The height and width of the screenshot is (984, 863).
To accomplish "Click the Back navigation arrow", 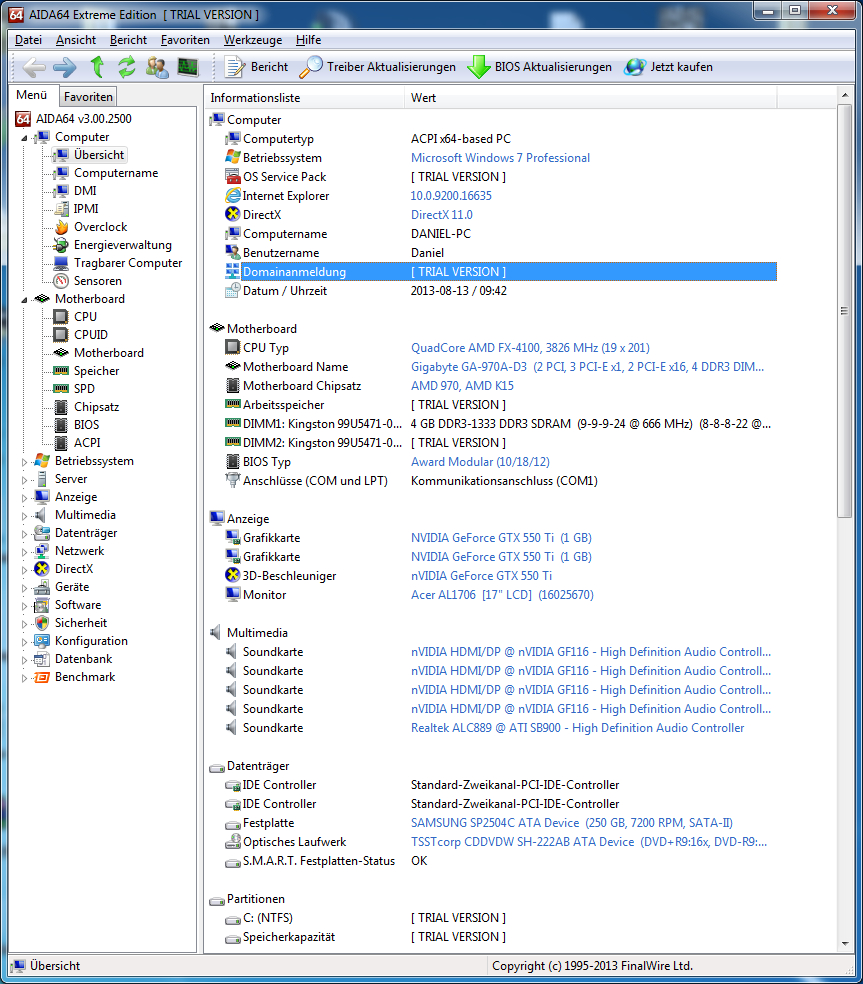I will pyautogui.click(x=34, y=67).
